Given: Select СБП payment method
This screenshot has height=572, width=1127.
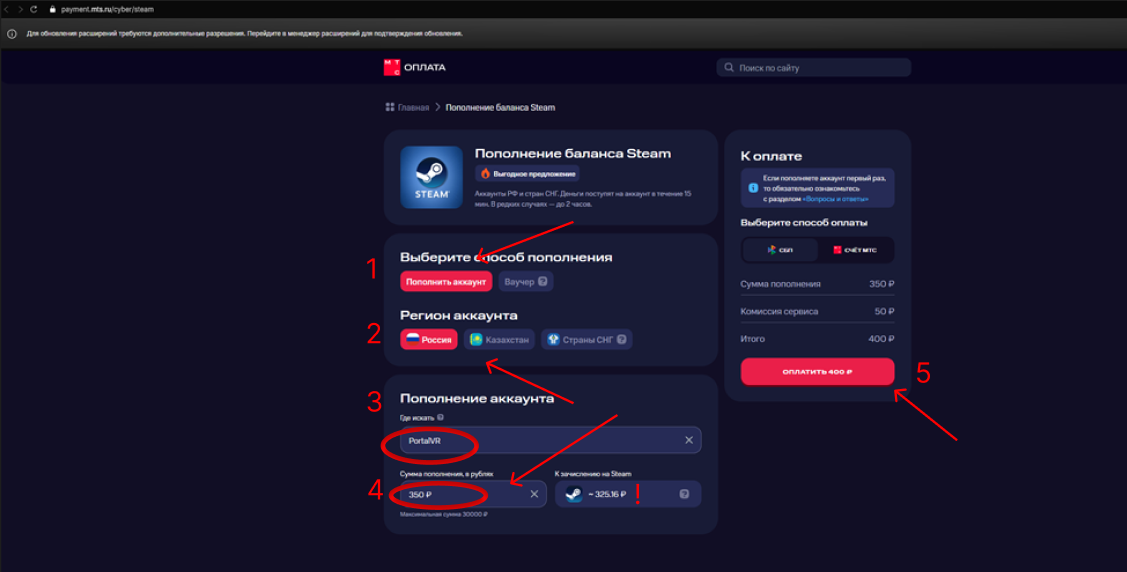Looking at the screenshot, I should tap(780, 250).
